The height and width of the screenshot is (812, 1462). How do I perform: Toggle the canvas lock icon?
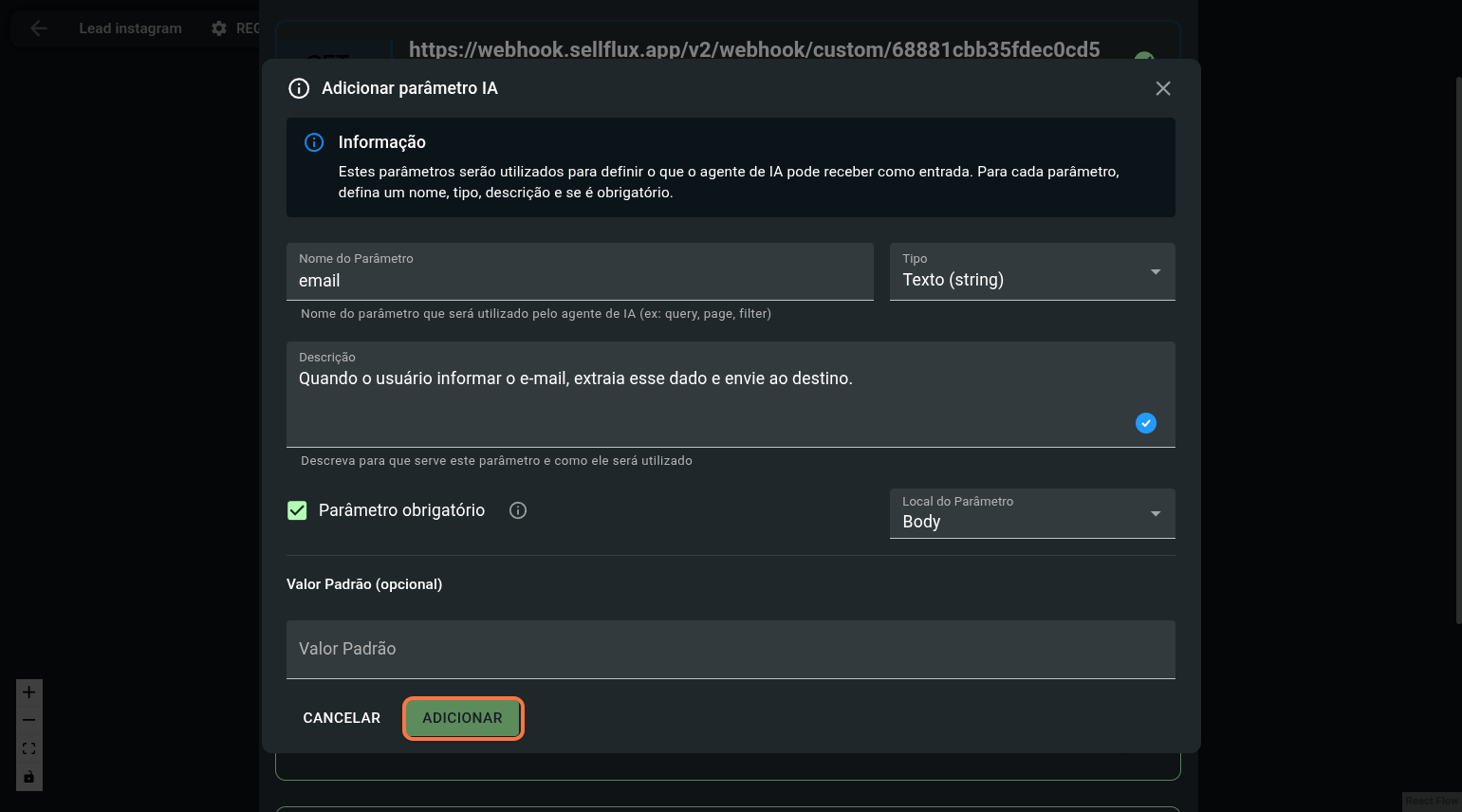click(29, 777)
